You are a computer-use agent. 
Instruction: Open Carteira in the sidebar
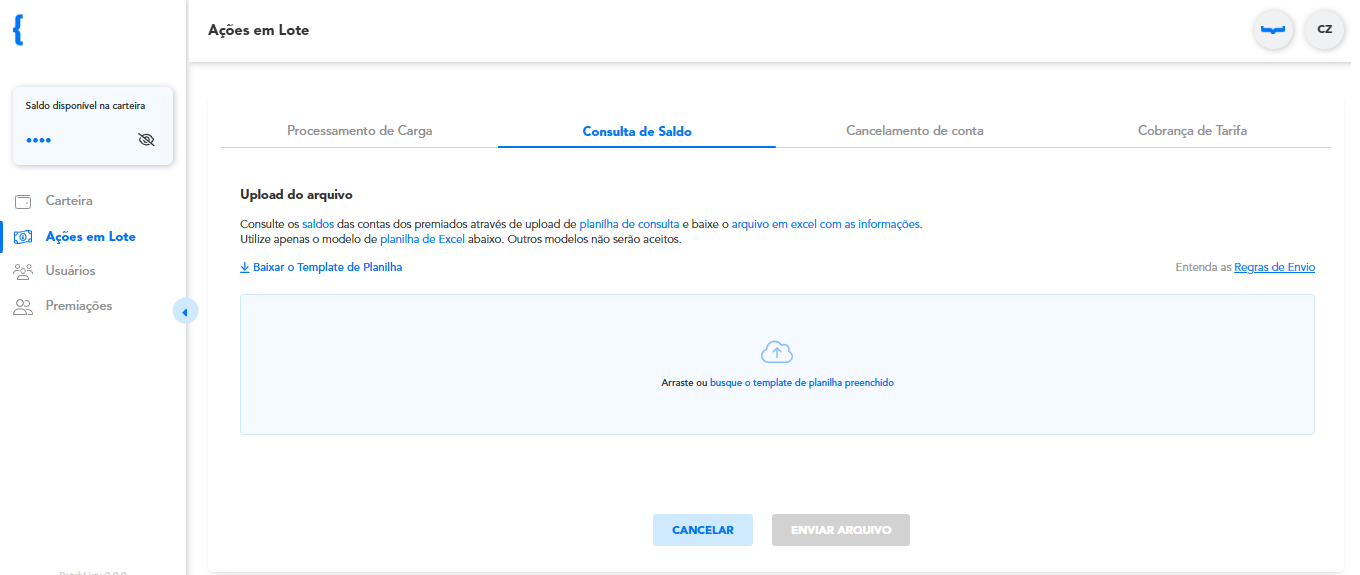[69, 201]
